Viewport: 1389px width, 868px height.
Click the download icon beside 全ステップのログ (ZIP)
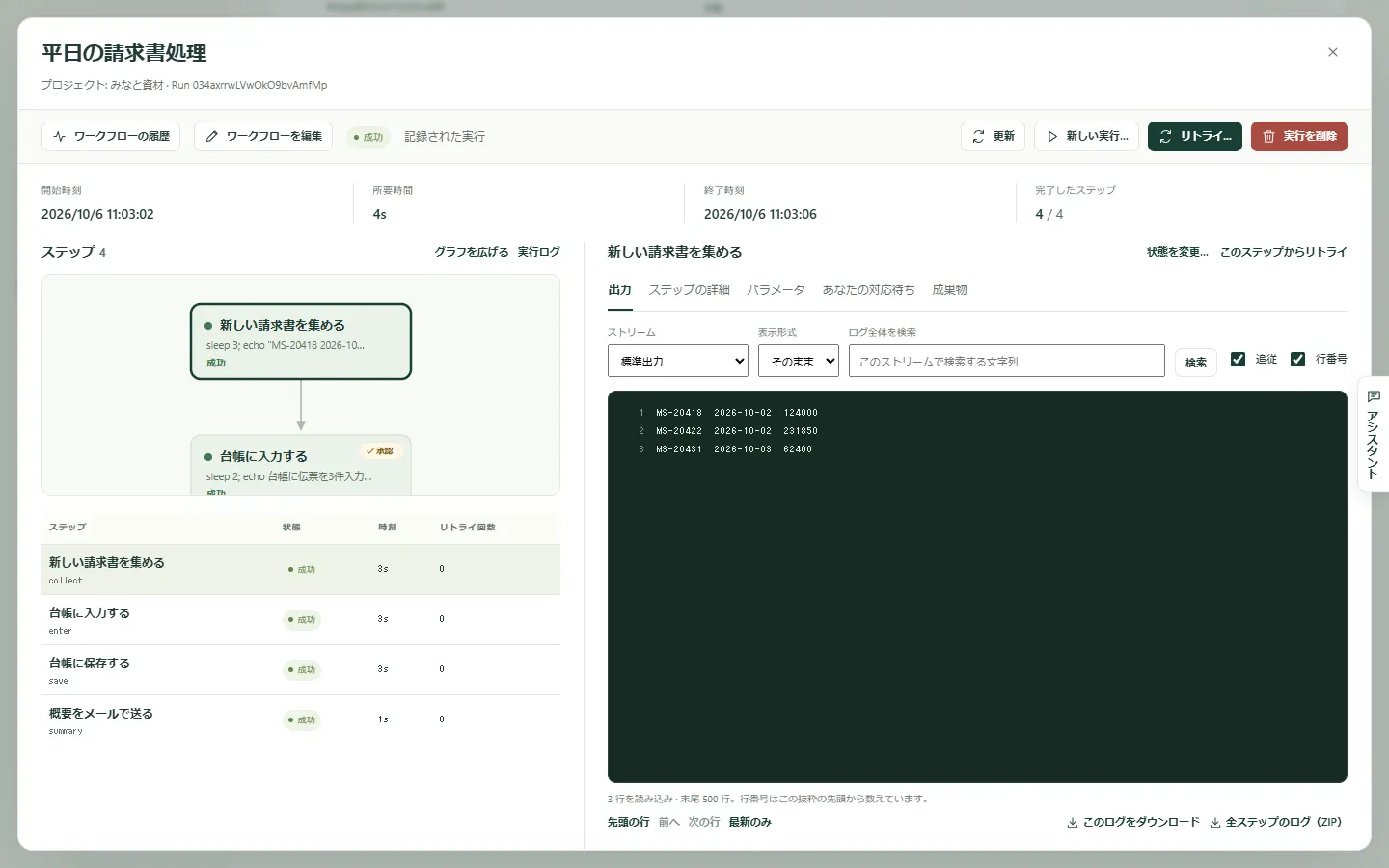pos(1215,823)
